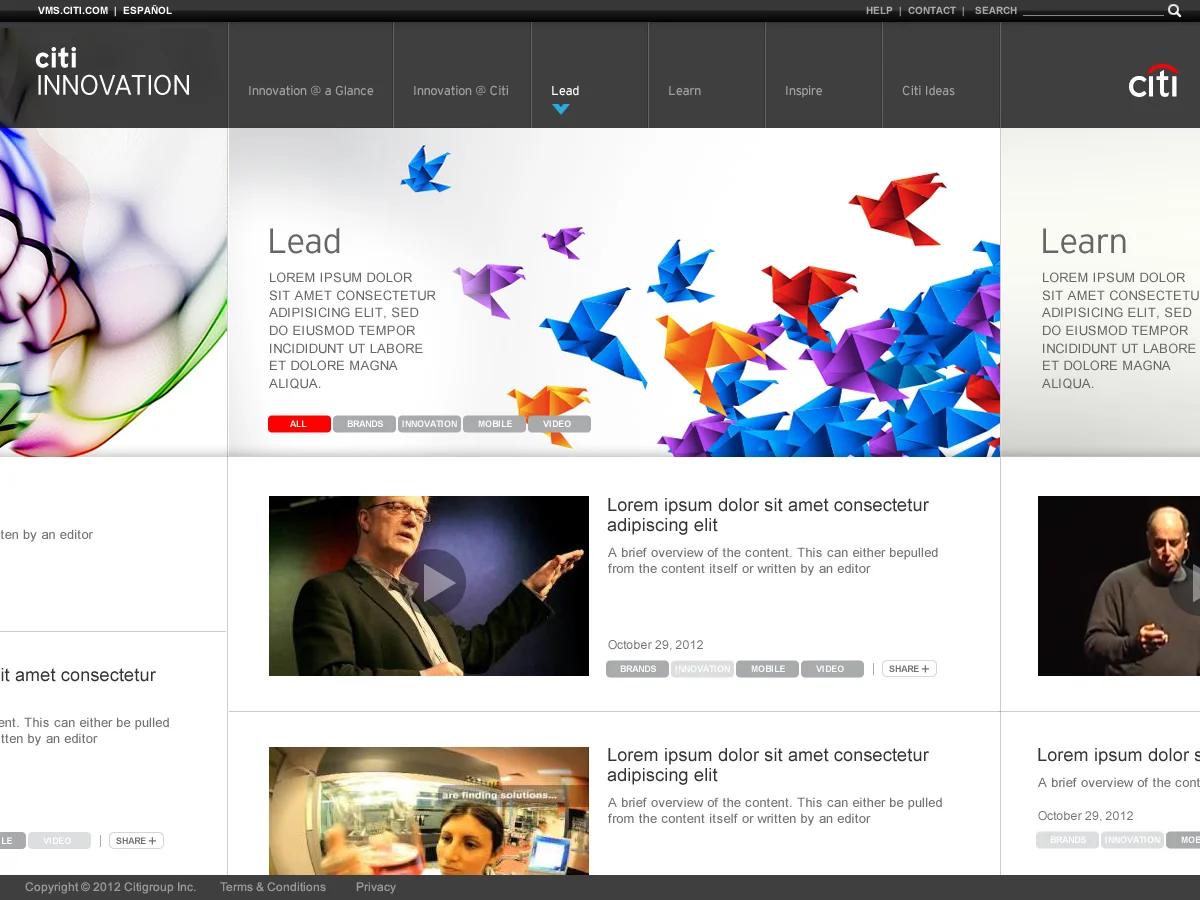The width and height of the screenshot is (1200, 900).
Task: Open the first article headline
Action: [768, 515]
